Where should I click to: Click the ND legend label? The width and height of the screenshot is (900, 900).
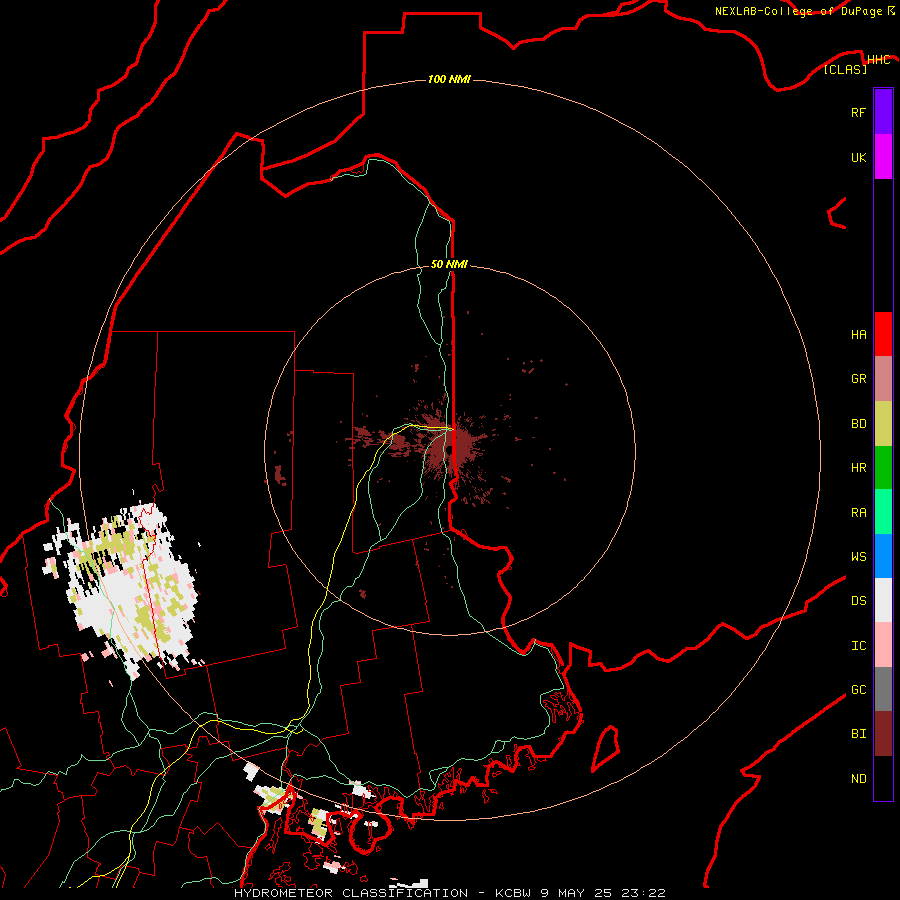[x=858, y=778]
